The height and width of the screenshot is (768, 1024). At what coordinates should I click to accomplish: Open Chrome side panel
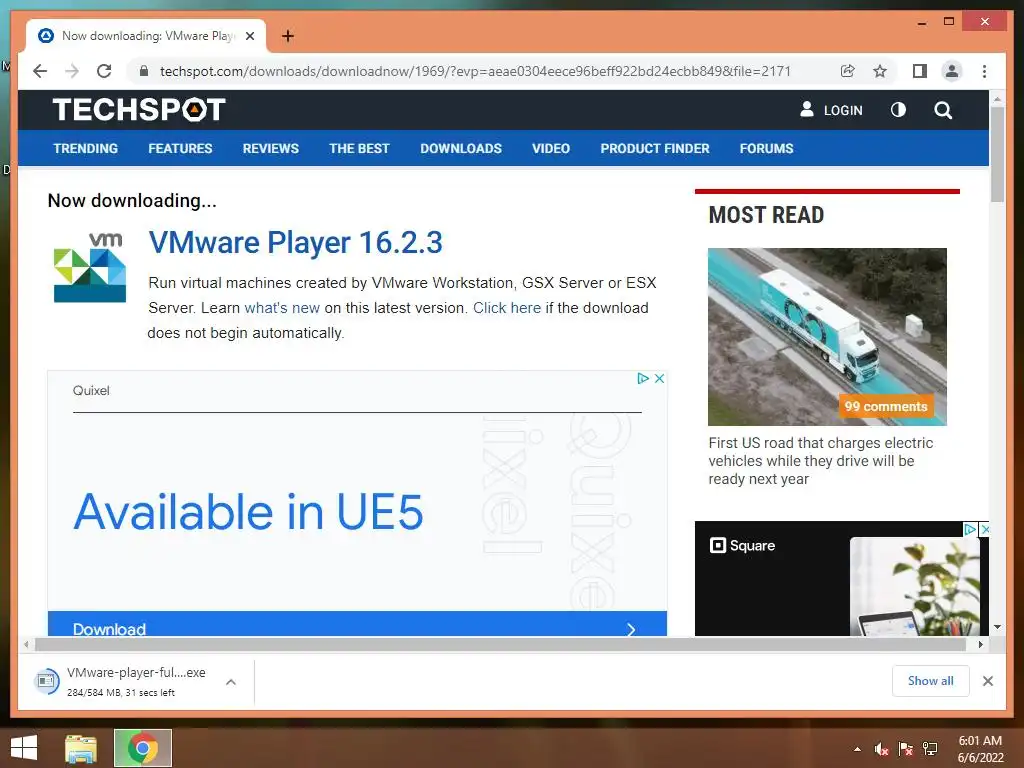920,71
